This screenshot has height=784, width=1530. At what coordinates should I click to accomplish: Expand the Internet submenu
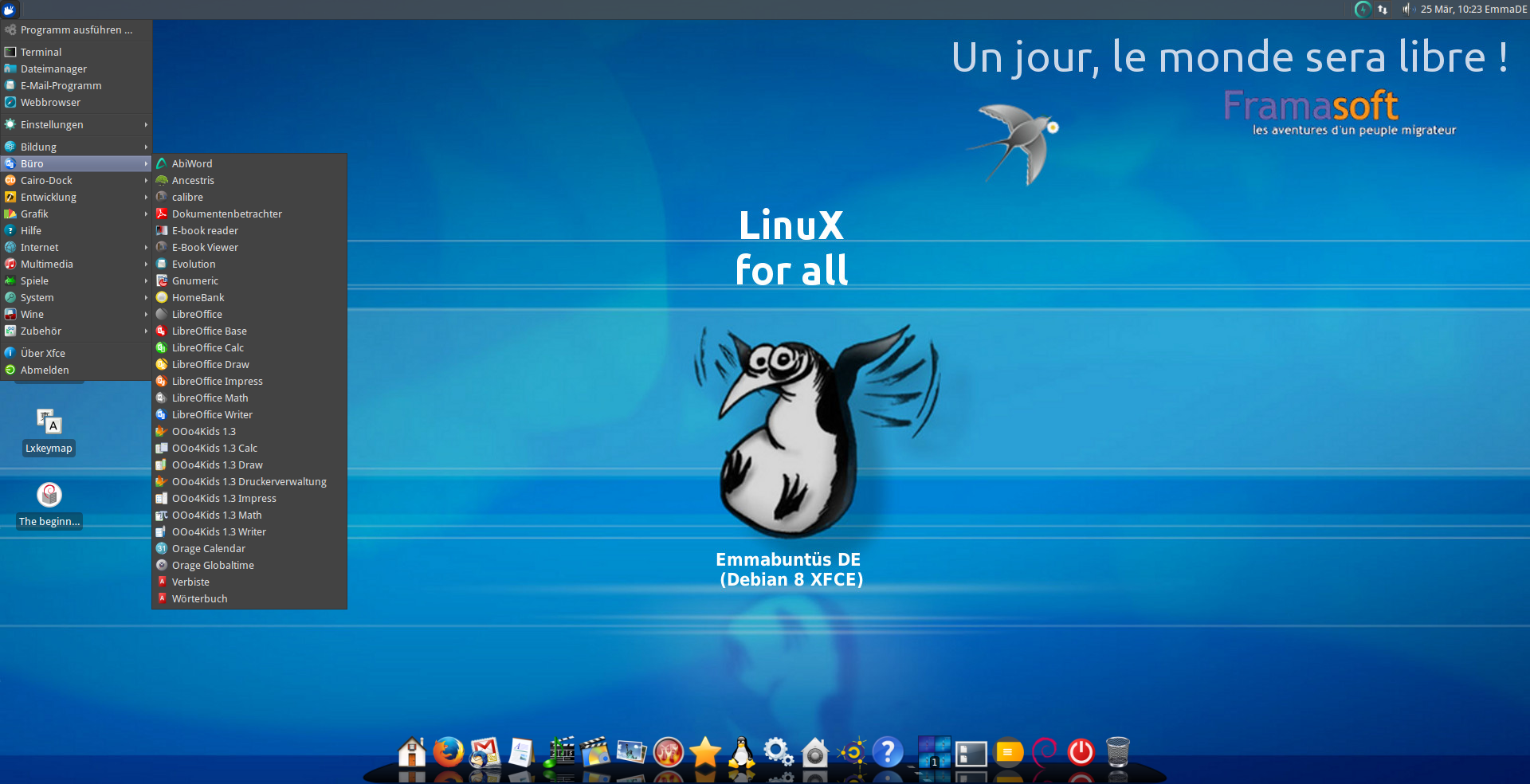(x=76, y=247)
